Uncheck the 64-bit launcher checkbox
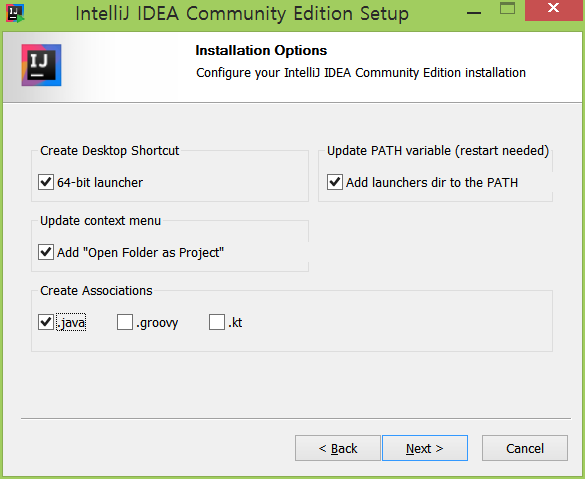Screen dimensions: 585x479 pos(46,182)
